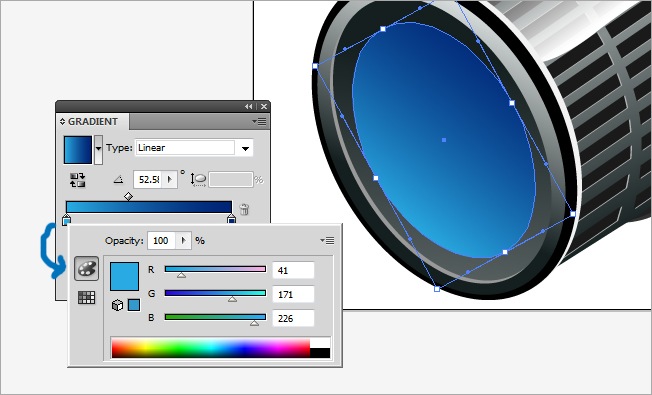The height and width of the screenshot is (395, 652).
Task: Click the out-of-web-color cube icon
Action: pos(118,305)
